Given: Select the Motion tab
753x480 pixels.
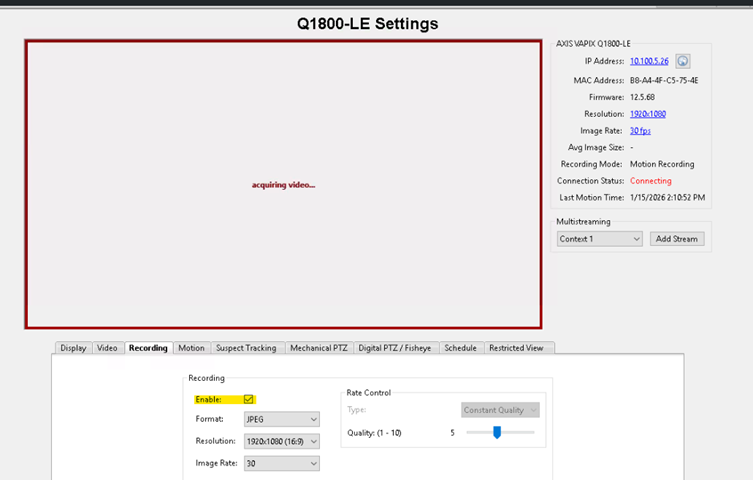Looking at the screenshot, I should click(191, 348).
